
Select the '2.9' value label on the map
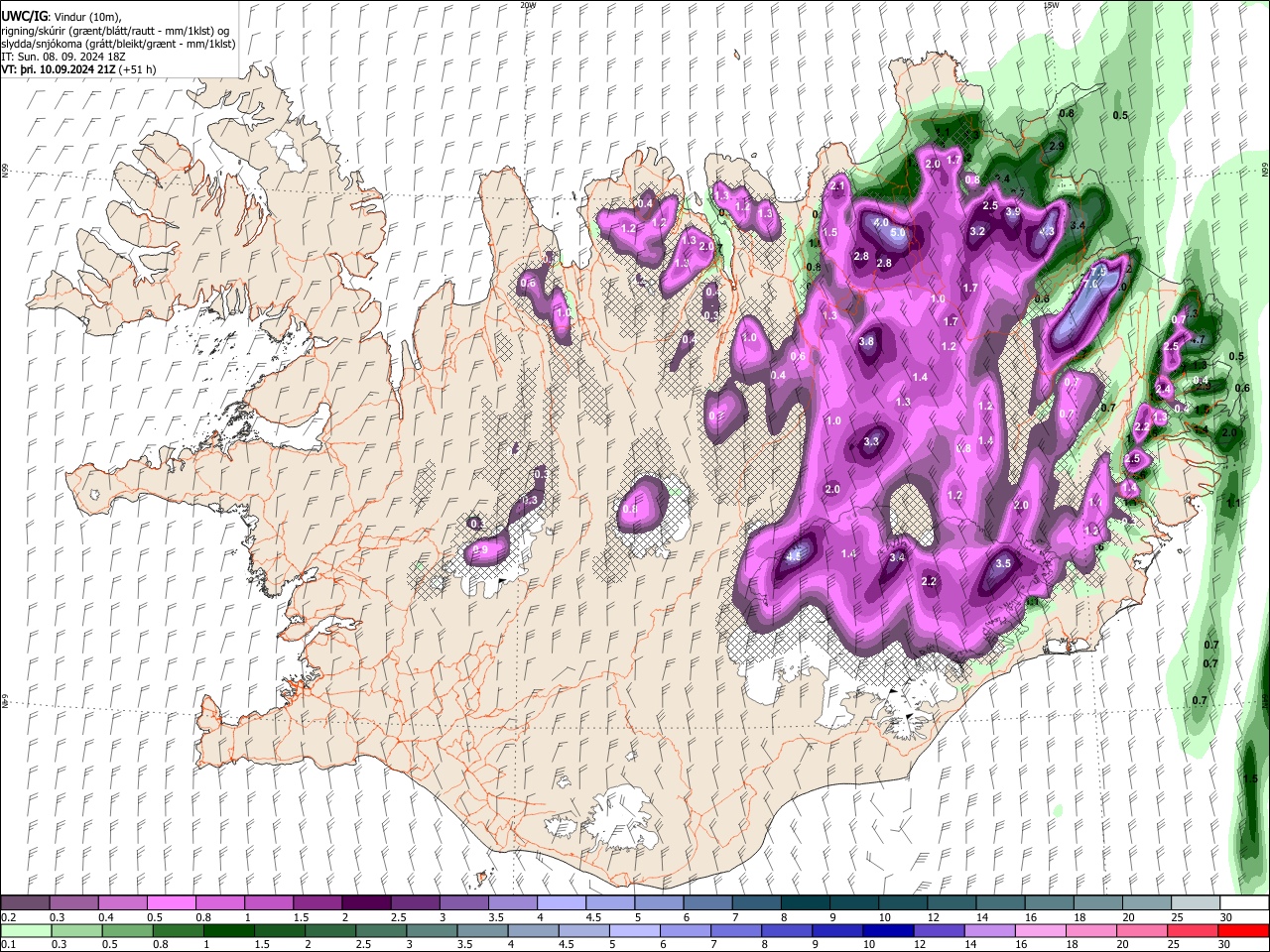pyautogui.click(x=1056, y=146)
